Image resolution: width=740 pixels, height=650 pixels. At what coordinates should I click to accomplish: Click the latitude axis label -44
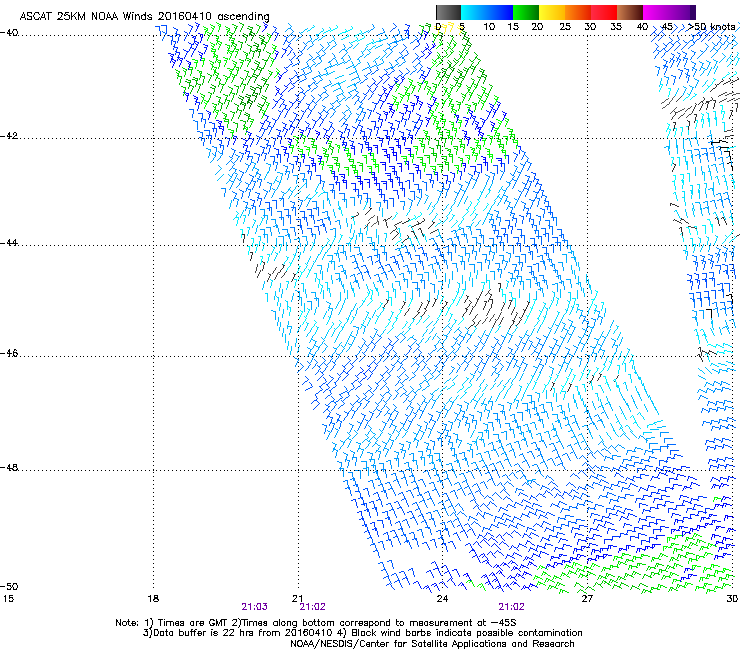[x=9, y=243]
